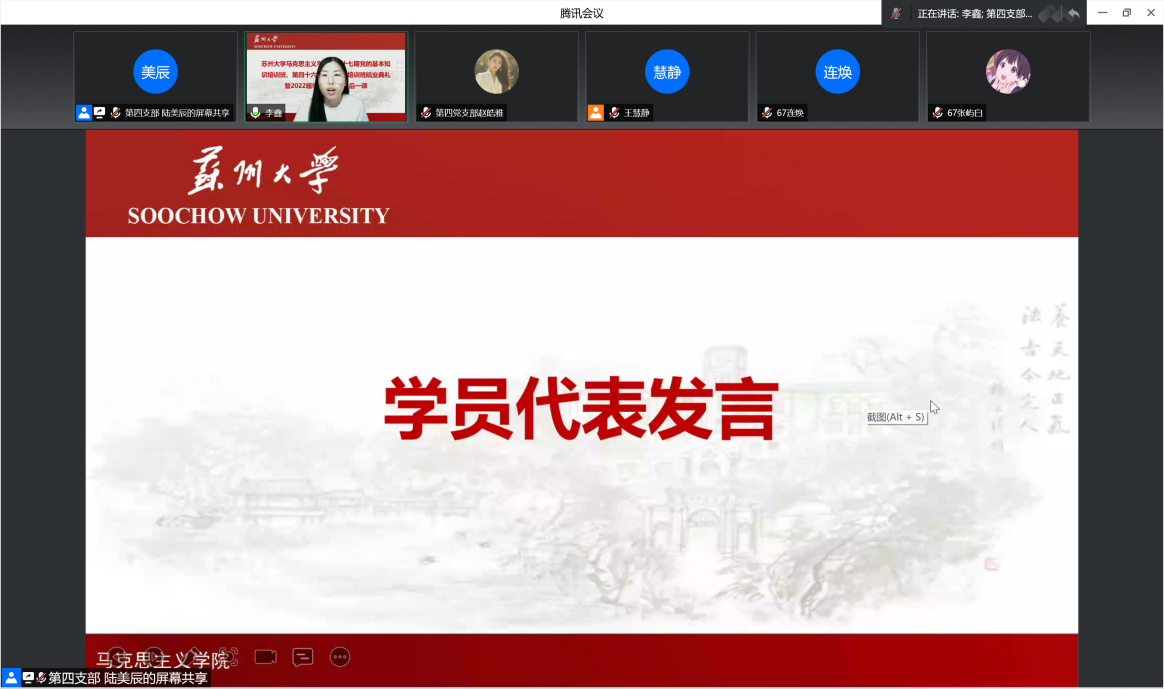Click the 截图(Alt + S) screenshot button
1164x689 pixels.
pyautogui.click(x=898, y=416)
